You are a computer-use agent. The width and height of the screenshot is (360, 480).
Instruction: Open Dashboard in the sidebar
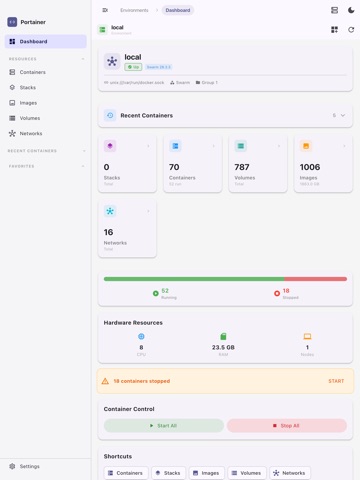tap(46, 41)
